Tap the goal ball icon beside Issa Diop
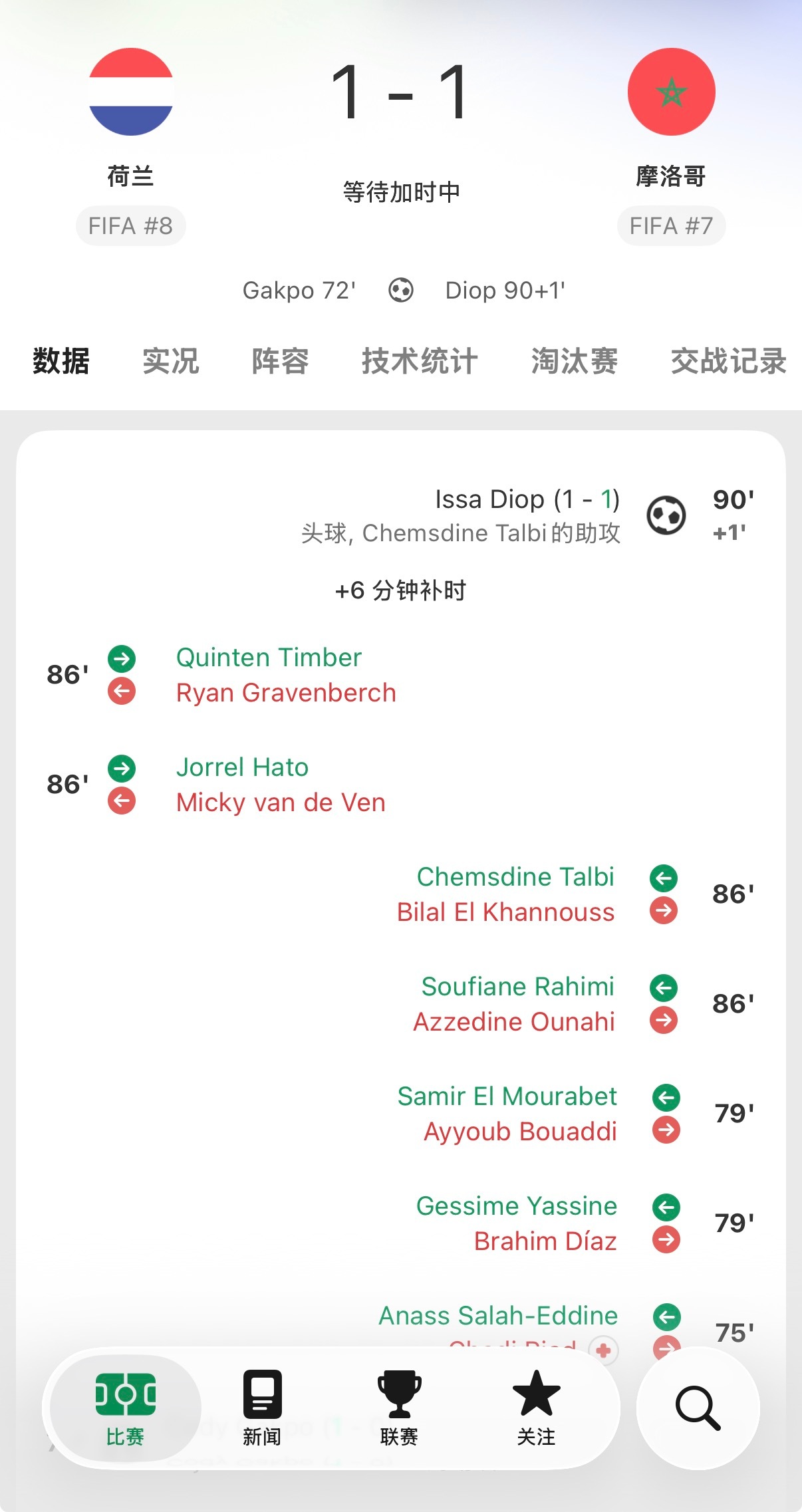Viewport: 802px width, 1512px height. (x=666, y=515)
